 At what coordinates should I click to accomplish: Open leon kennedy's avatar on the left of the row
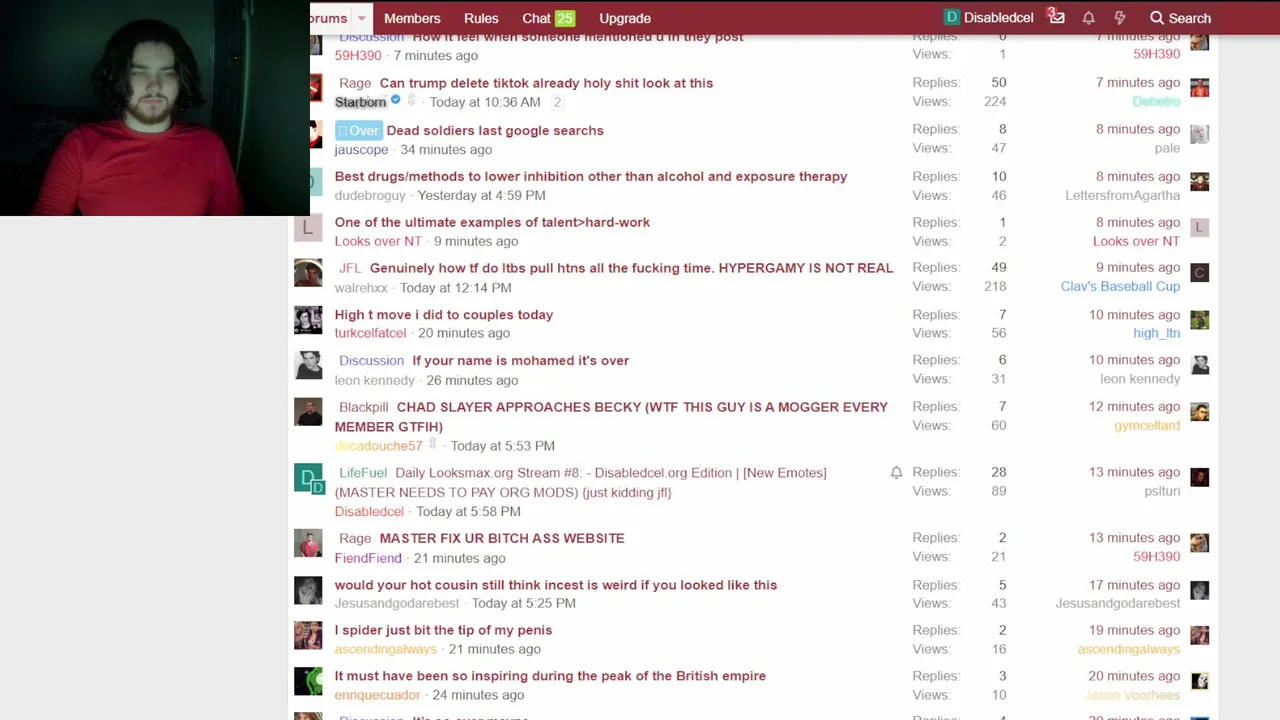coord(308,365)
